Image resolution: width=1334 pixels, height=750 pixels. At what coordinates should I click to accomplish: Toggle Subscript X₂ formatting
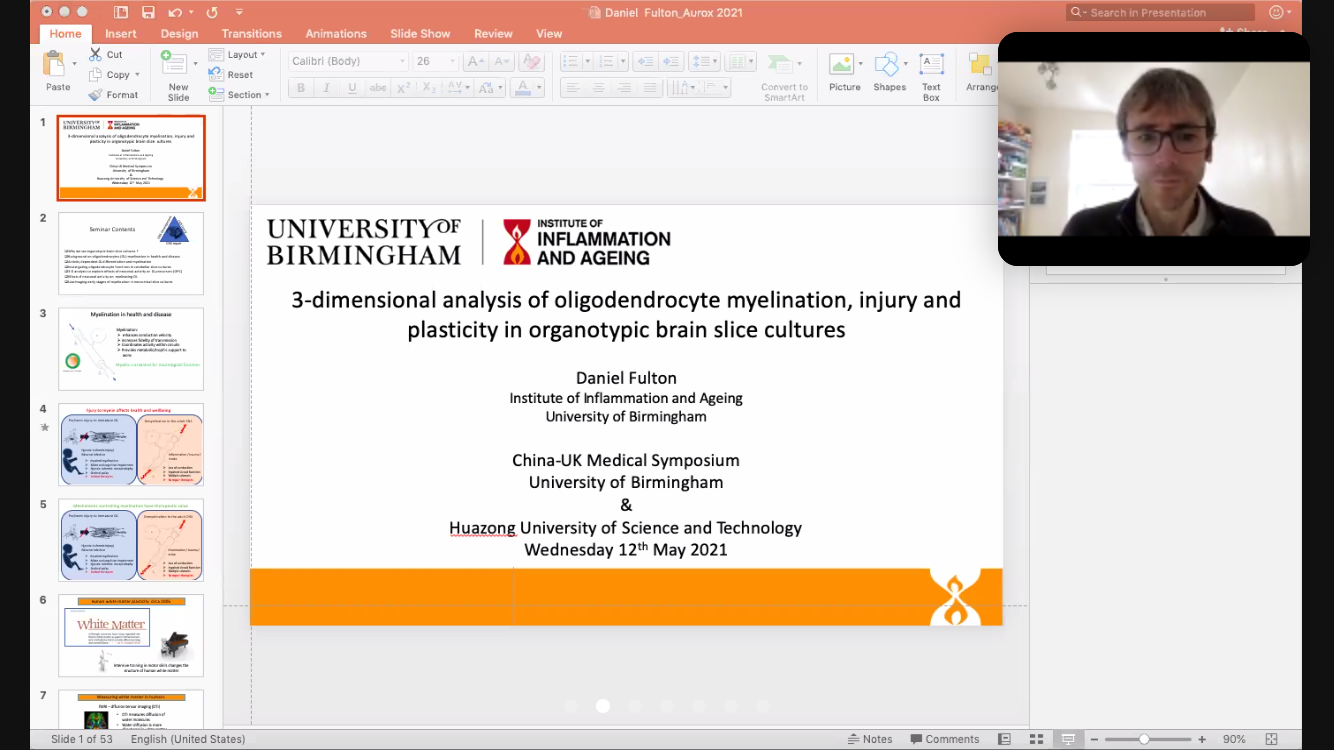pyautogui.click(x=429, y=88)
